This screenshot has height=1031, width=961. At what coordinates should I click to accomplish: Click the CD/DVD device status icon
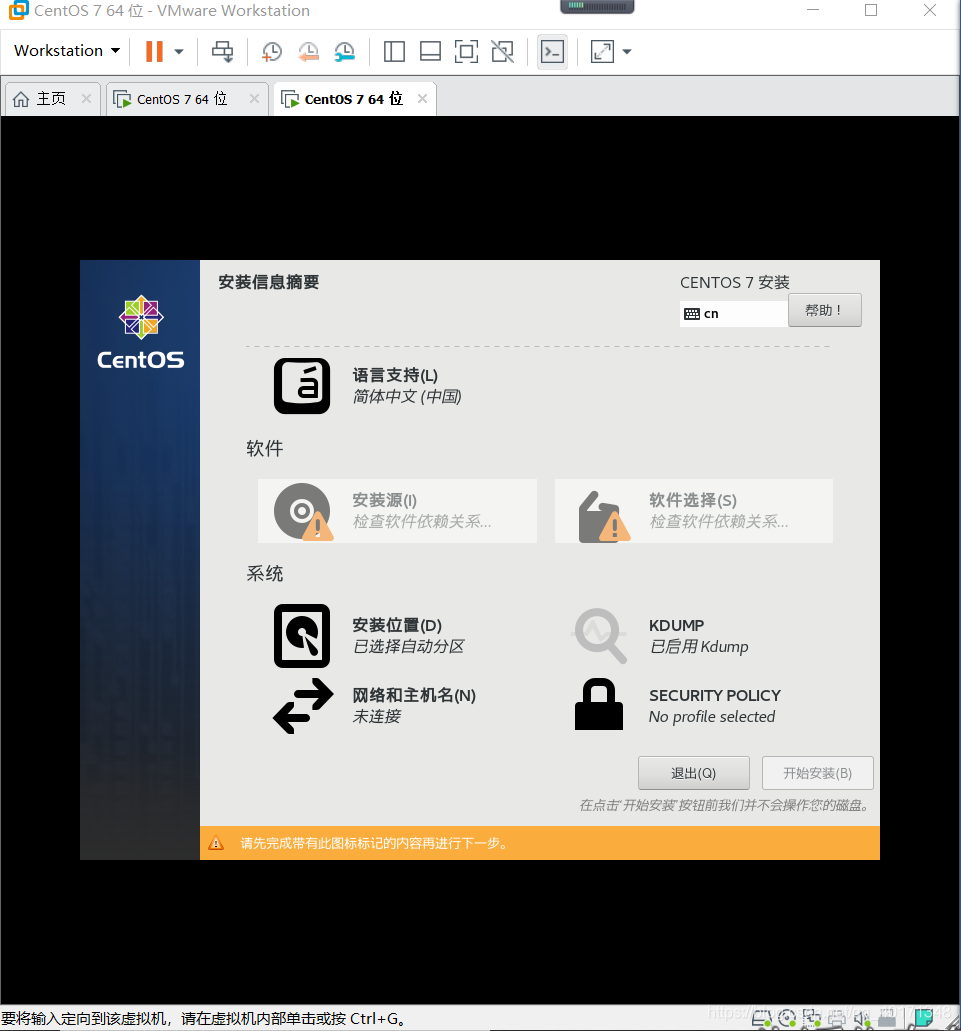point(787,1019)
